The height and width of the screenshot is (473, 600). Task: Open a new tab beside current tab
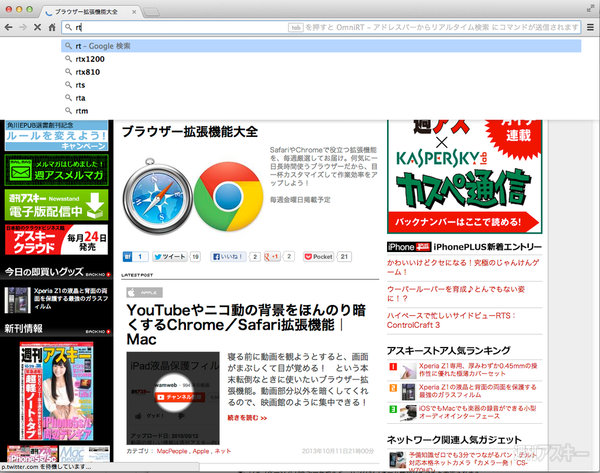(x=151, y=12)
